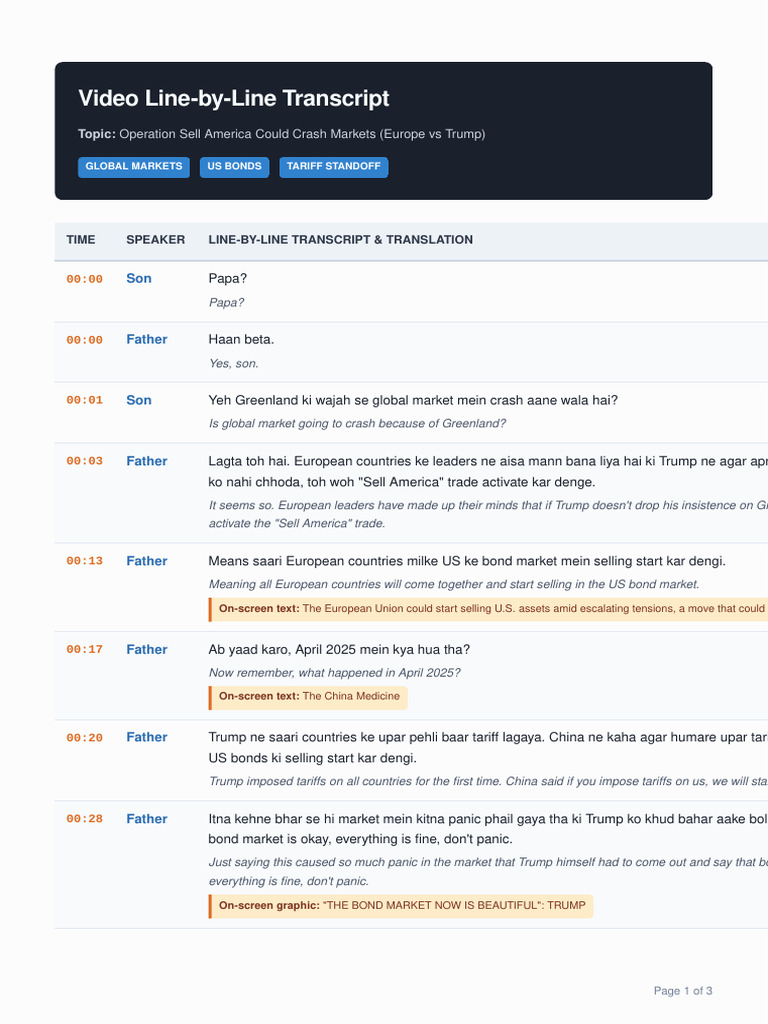Click the Son label beside 'Papa?'
Screen dimensions: 768x1024
pos(139,278)
